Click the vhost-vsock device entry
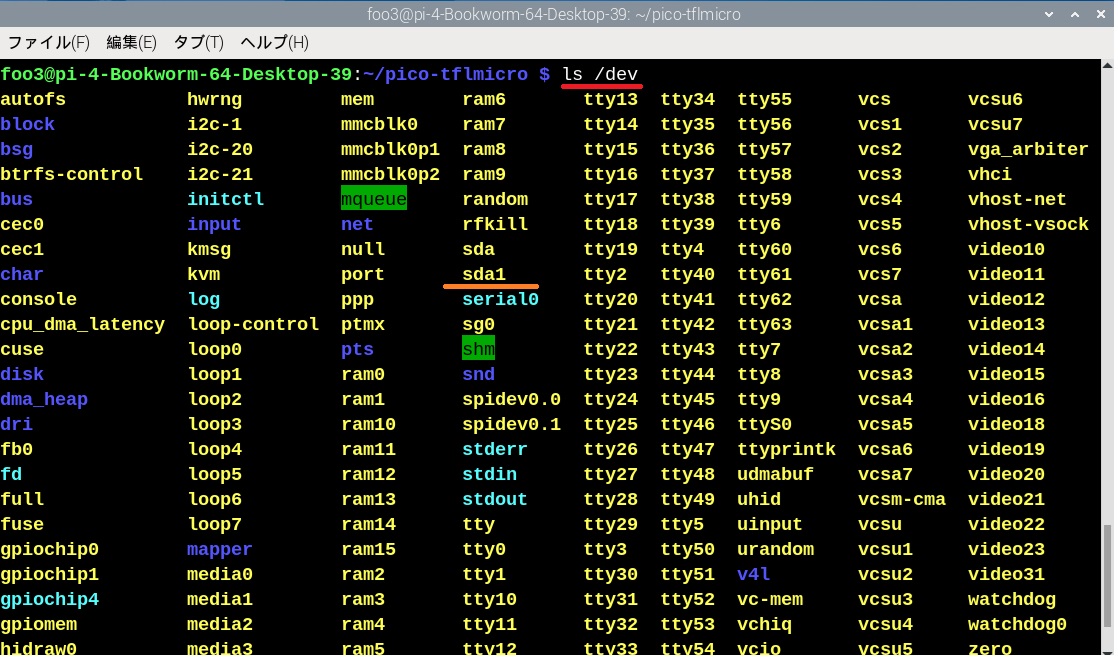The width and height of the screenshot is (1118, 657). pos(1027,224)
